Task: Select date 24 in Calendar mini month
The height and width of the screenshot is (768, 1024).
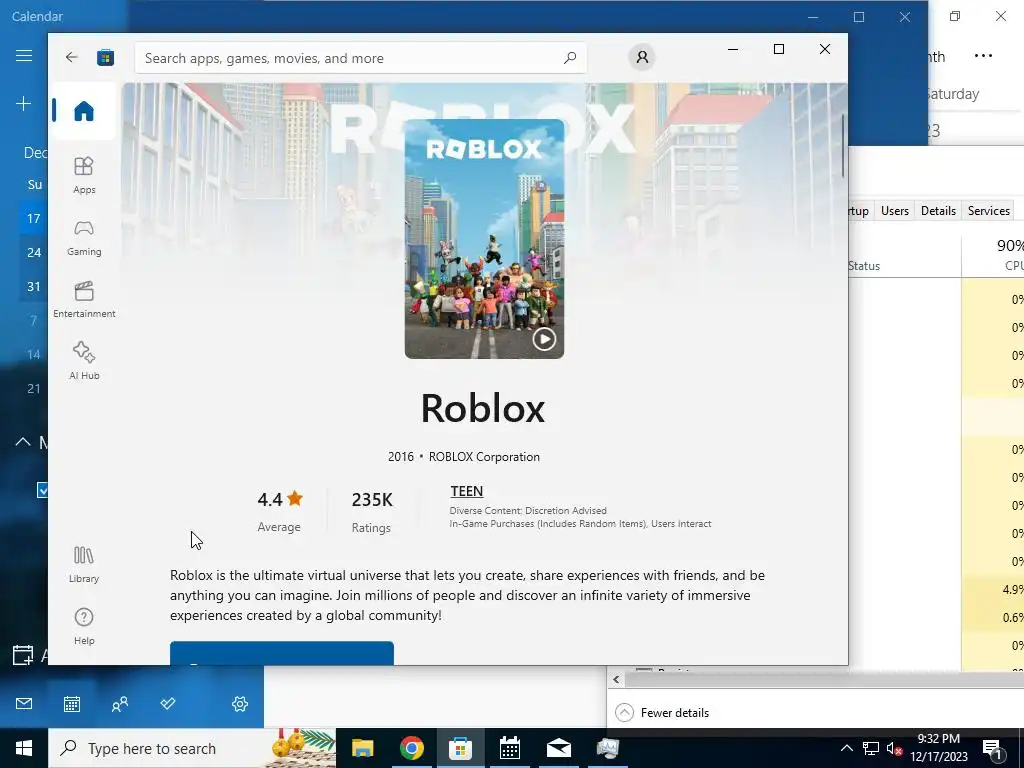Action: coord(33,252)
